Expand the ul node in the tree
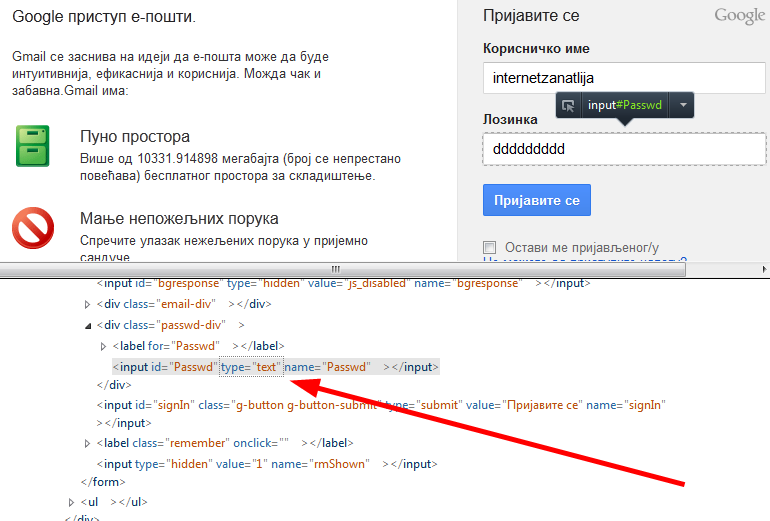Viewport: 770px width, 521px height. click(71, 502)
